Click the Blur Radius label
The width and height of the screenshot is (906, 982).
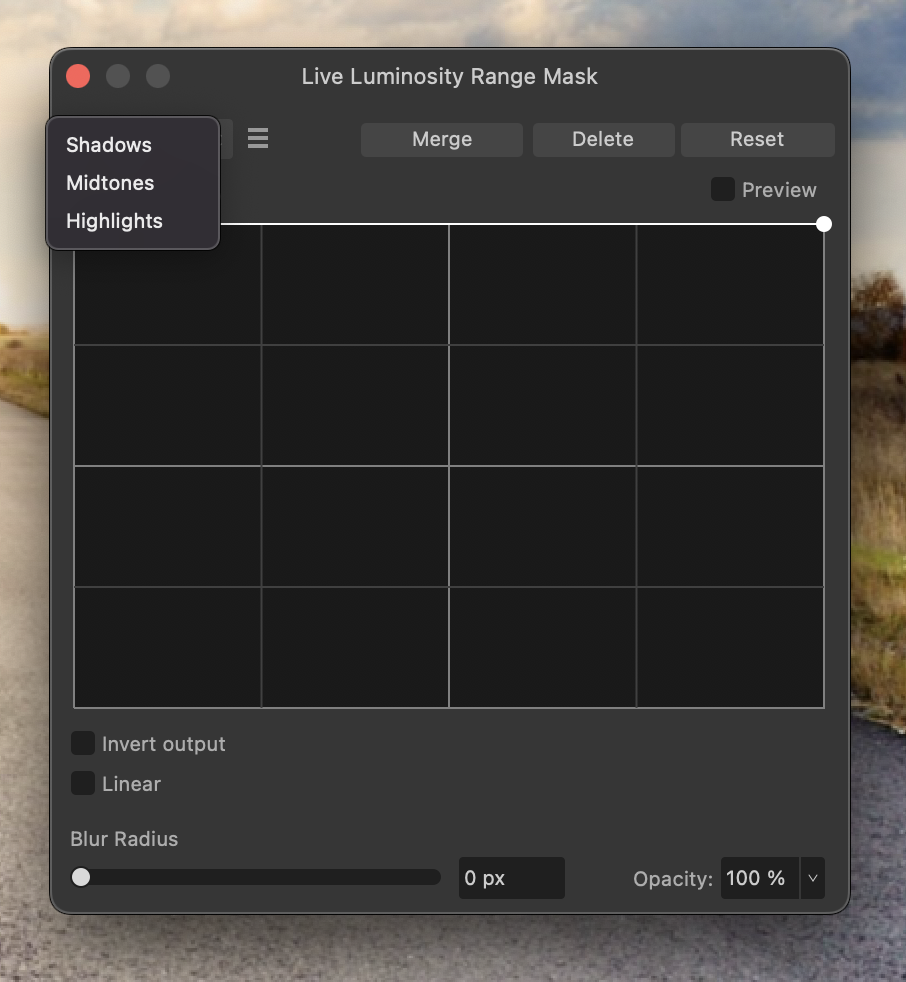(124, 839)
